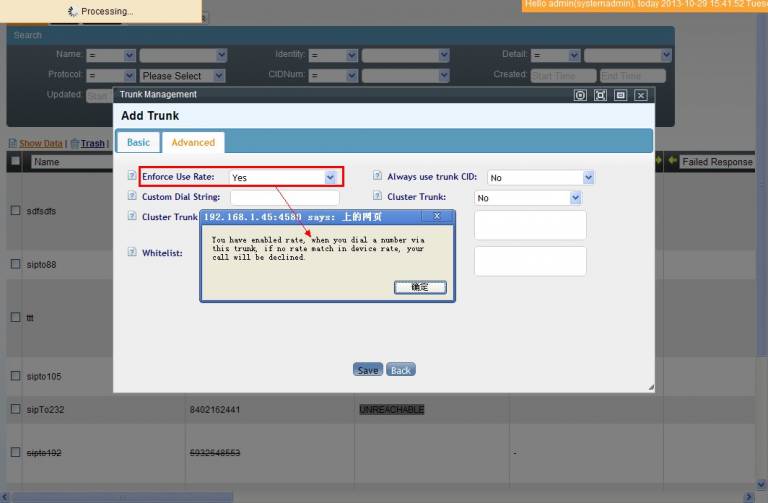
Task: Click help icon beside Always use trunk CID
Action: tap(377, 176)
